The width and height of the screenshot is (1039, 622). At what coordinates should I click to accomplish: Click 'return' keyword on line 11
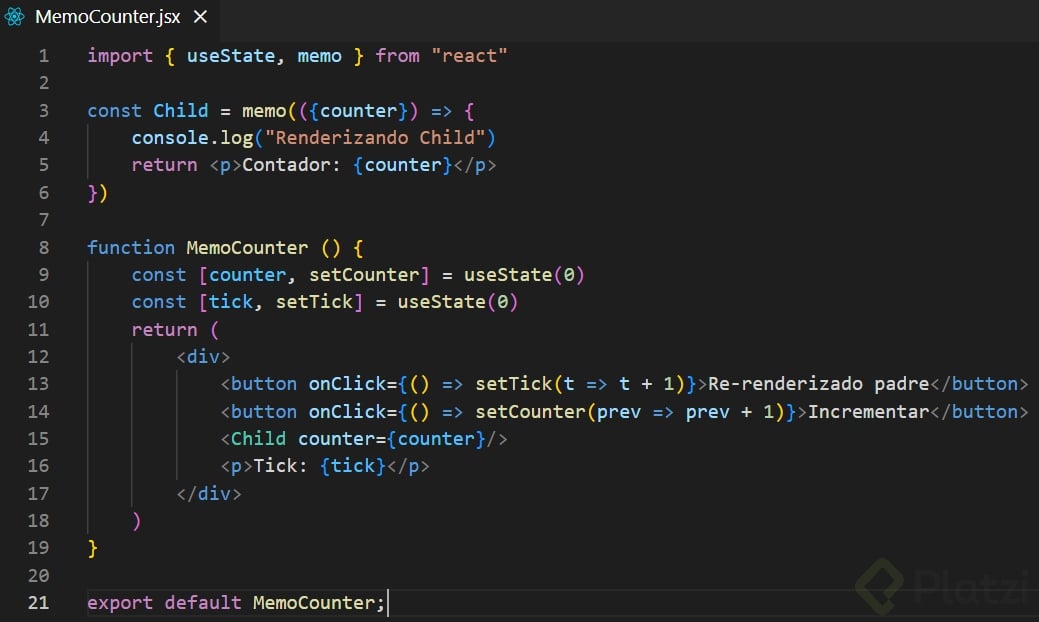164,330
